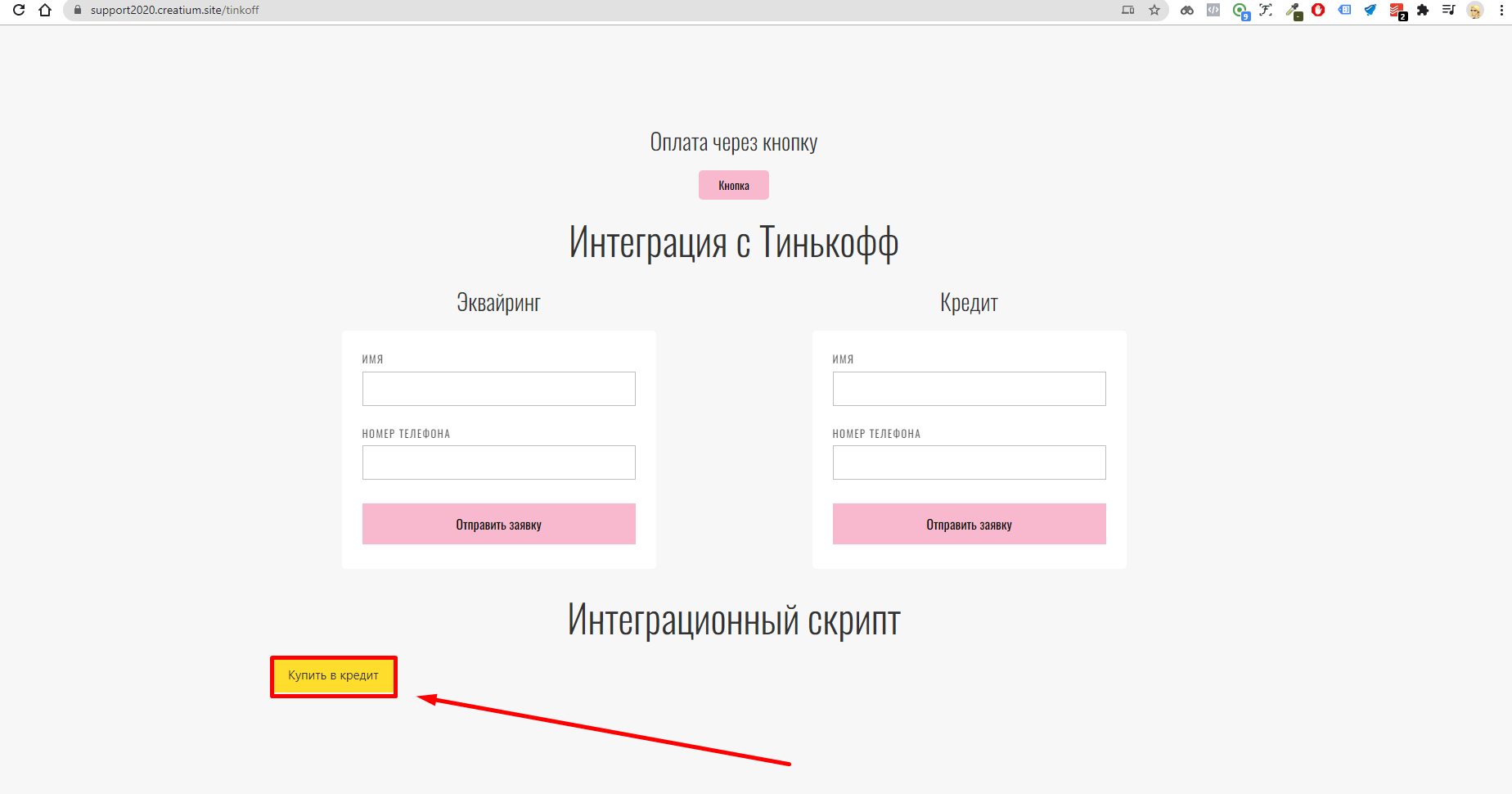Go to the browser home page icon
This screenshot has height=794, width=1512.
click(x=45, y=10)
